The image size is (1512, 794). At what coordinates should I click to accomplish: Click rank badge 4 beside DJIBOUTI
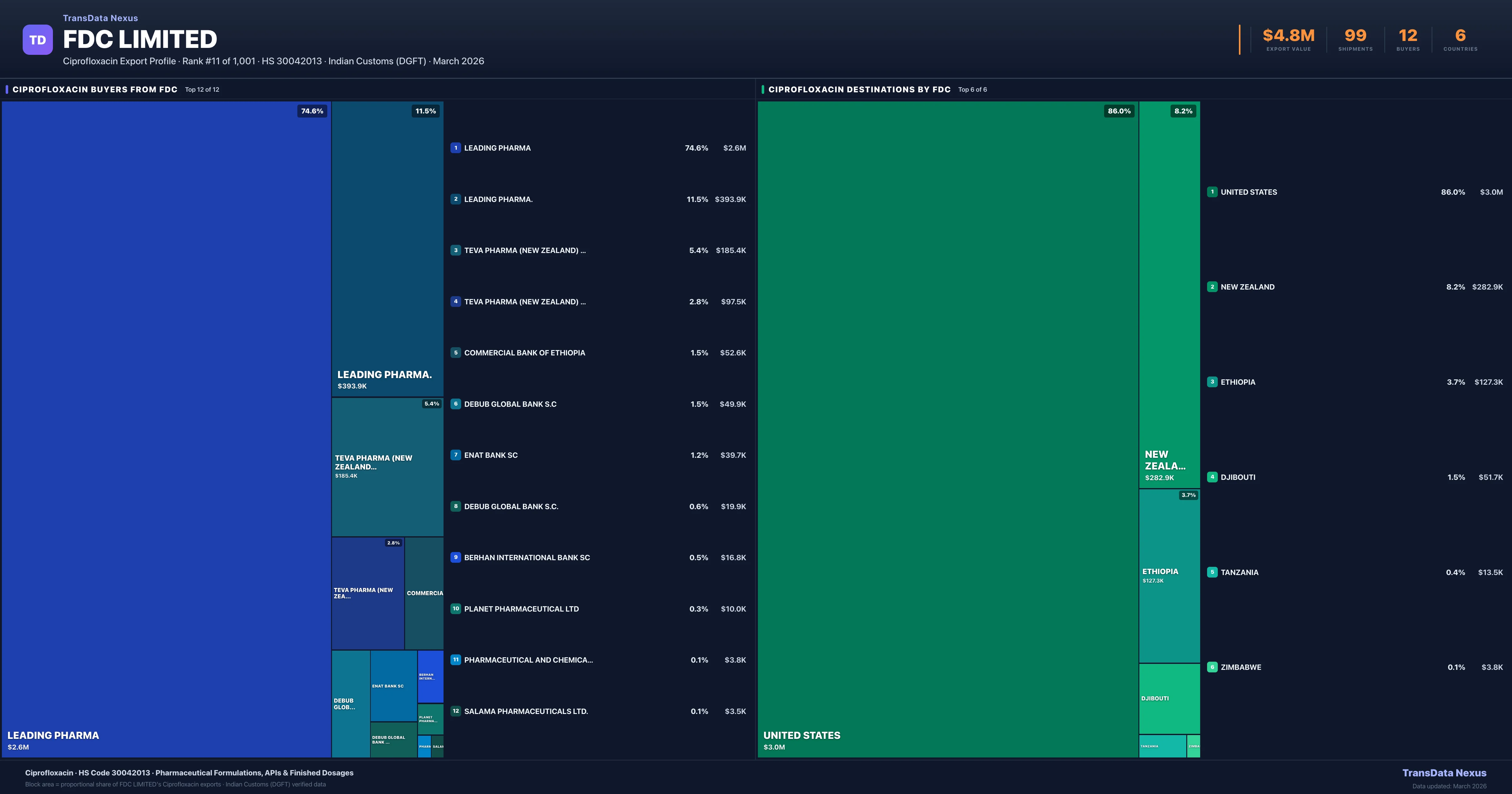1212,477
